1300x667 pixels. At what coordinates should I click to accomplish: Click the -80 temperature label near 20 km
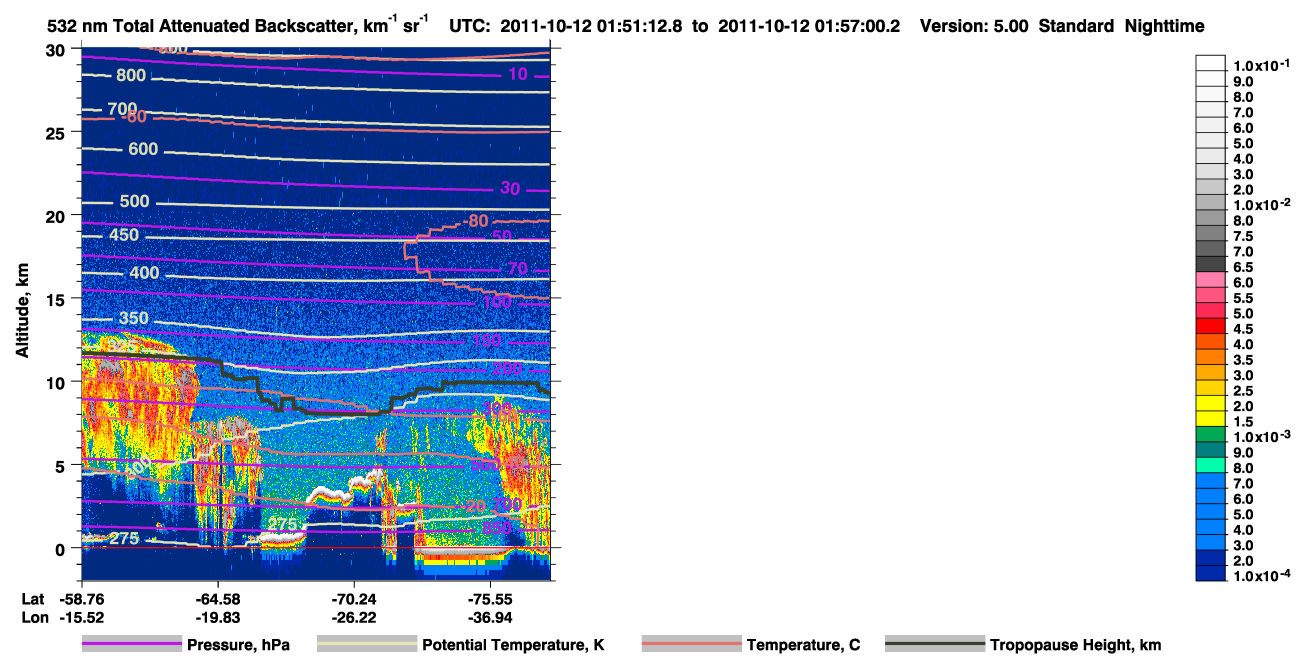tap(476, 221)
